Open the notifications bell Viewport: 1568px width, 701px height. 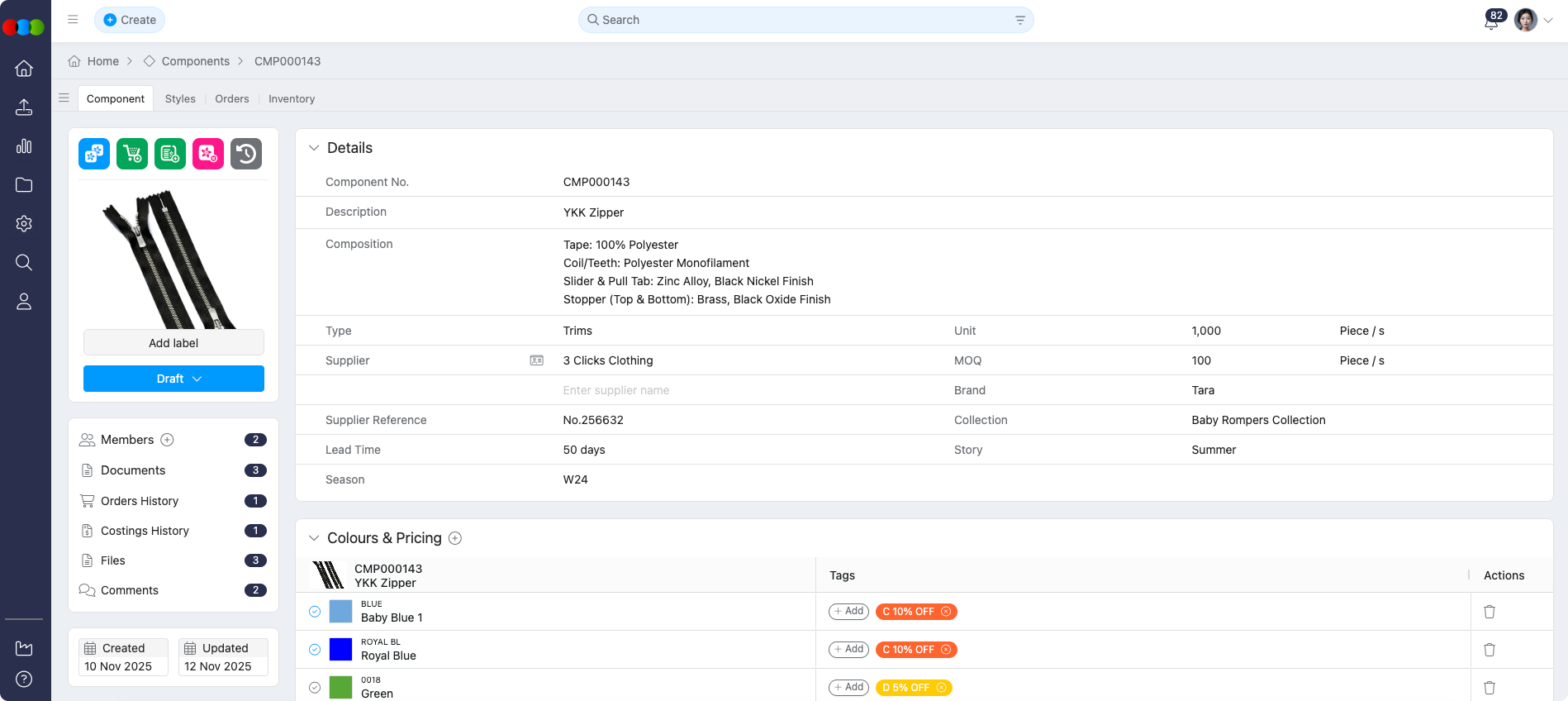(1490, 21)
